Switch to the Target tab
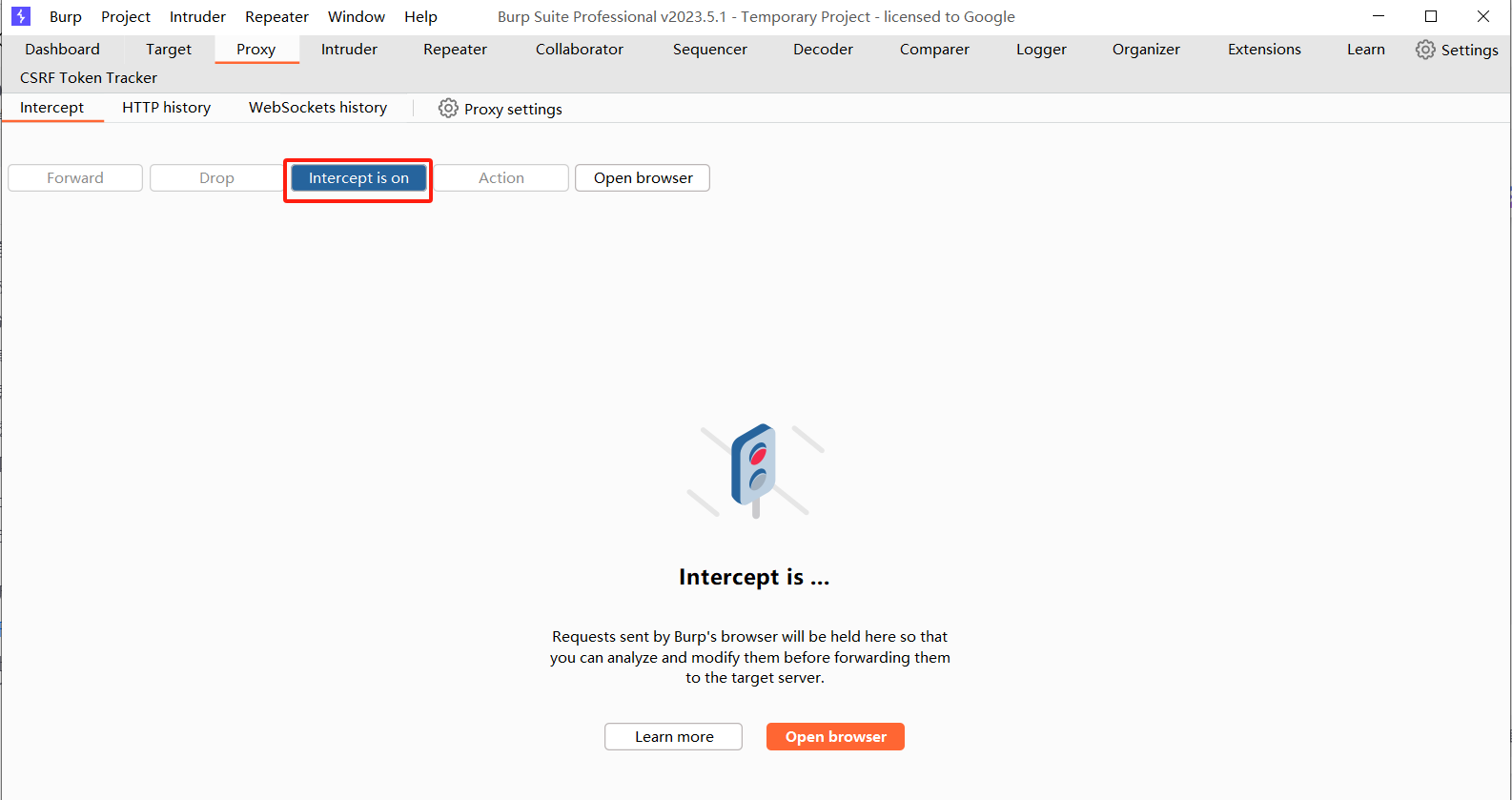This screenshot has height=800, width=1512. click(169, 50)
